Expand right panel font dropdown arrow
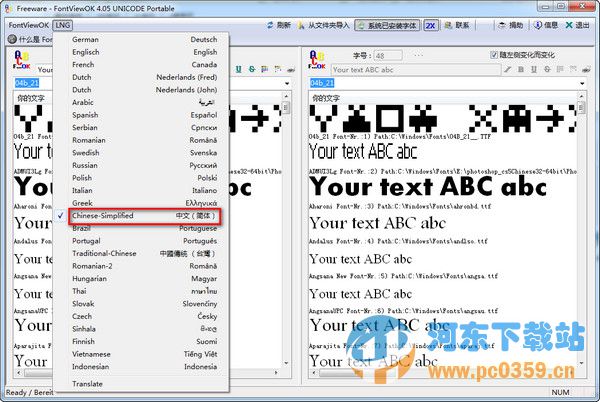The image size is (600, 402). 582,83
